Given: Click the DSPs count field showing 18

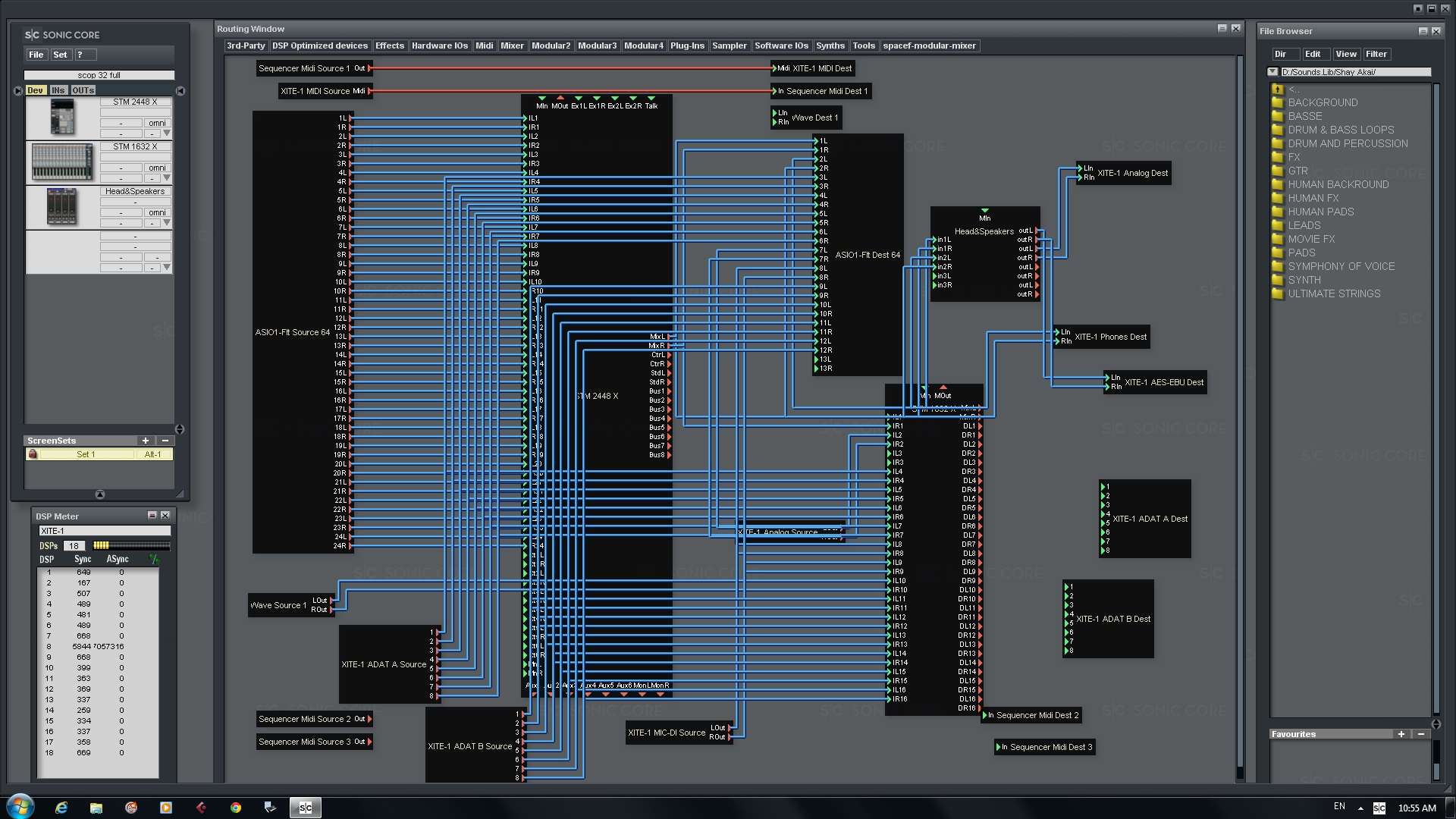Looking at the screenshot, I should [x=74, y=545].
